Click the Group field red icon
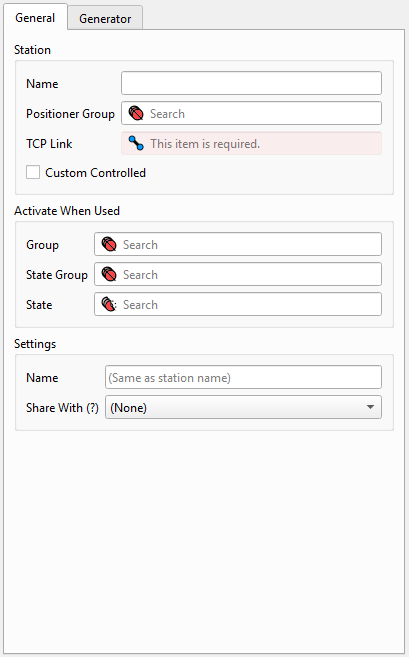 109,245
